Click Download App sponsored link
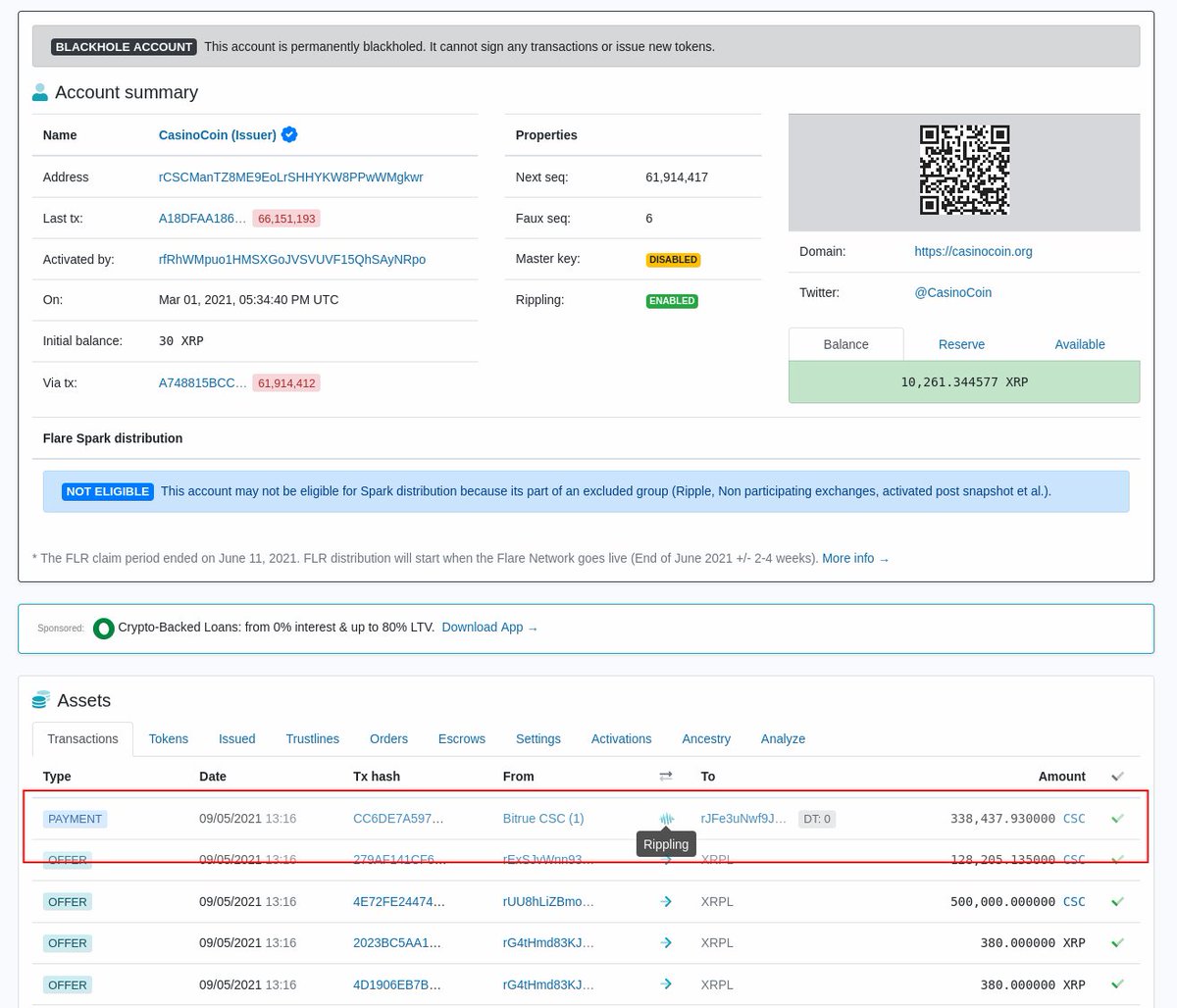This screenshot has width=1177, height=1008. tap(489, 628)
